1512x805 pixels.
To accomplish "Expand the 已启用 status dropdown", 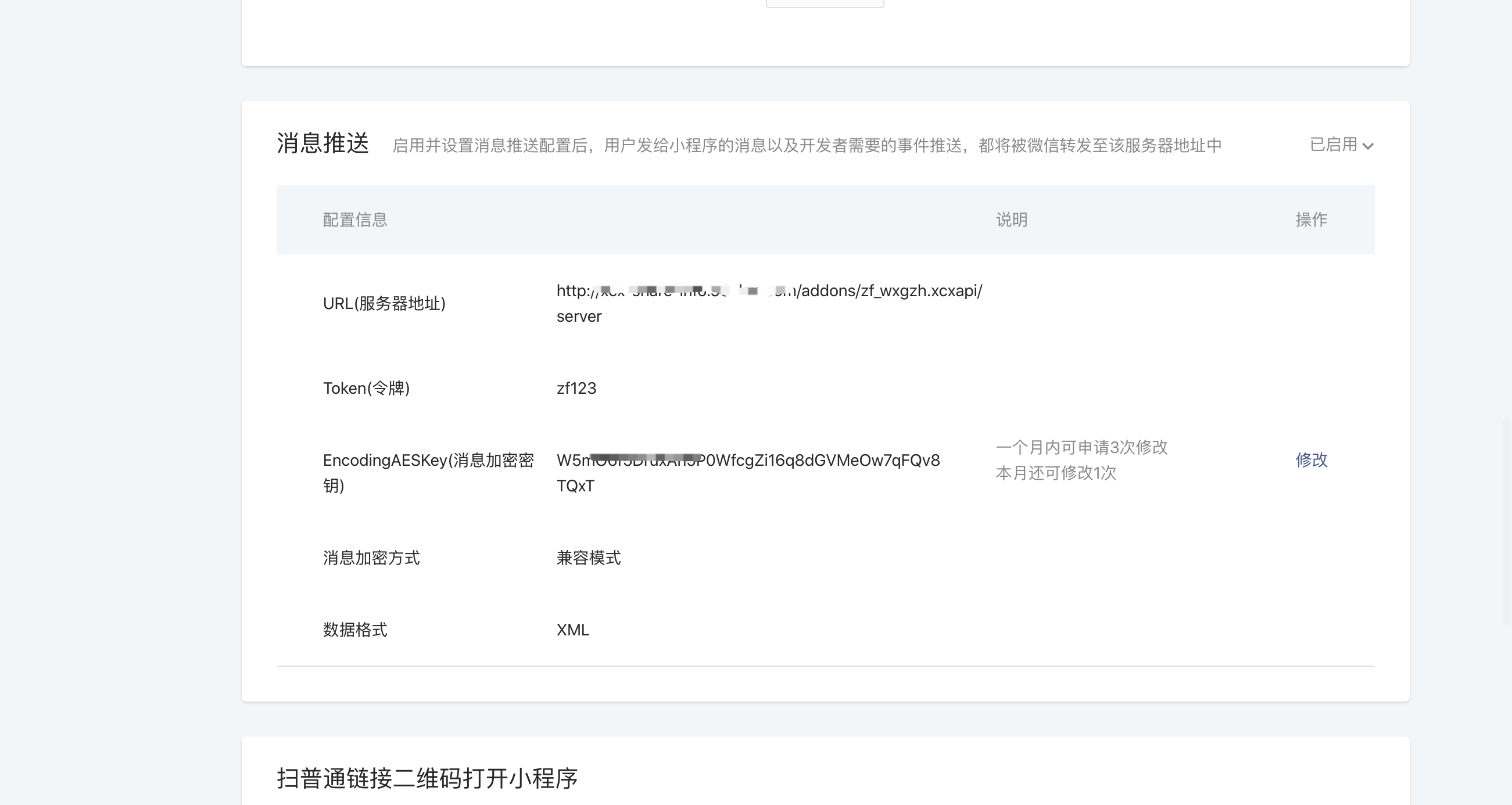I will coord(1333,145).
